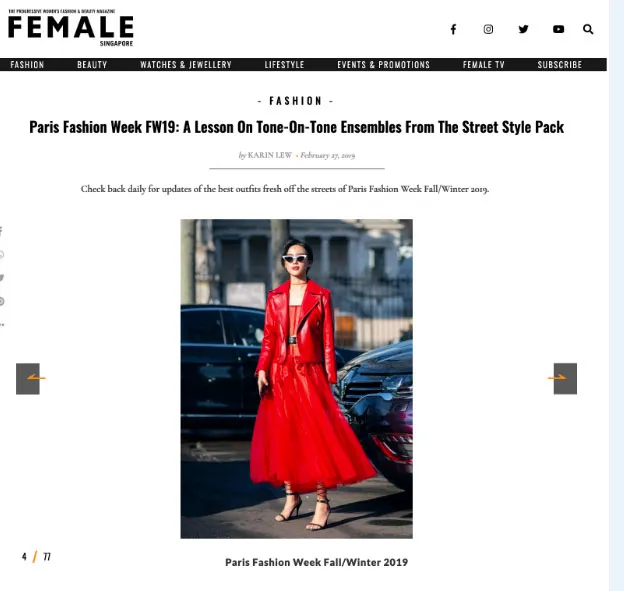Click the Paris Fashion Week article headline
Screen dimensions: 624x591
(x=296, y=127)
